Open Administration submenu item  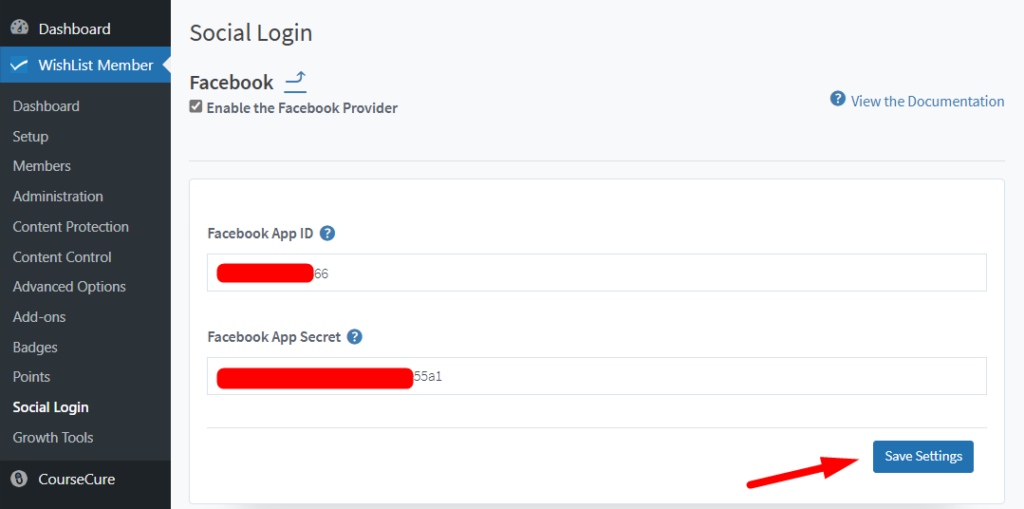(58, 196)
